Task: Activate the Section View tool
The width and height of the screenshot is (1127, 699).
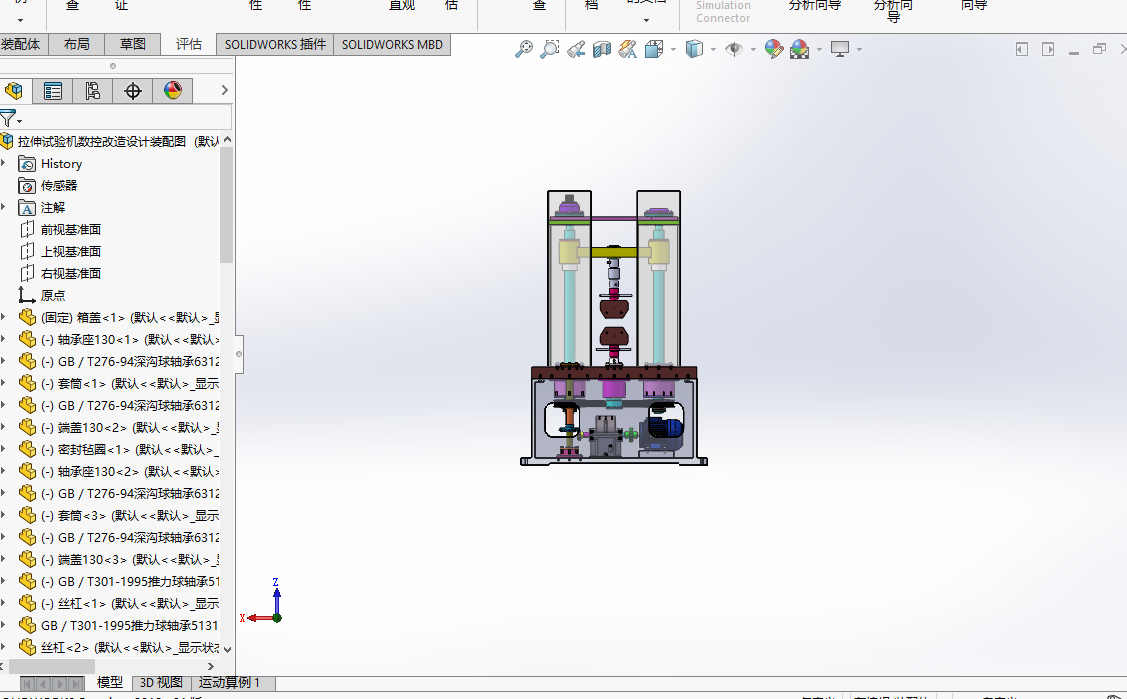Action: (x=602, y=49)
